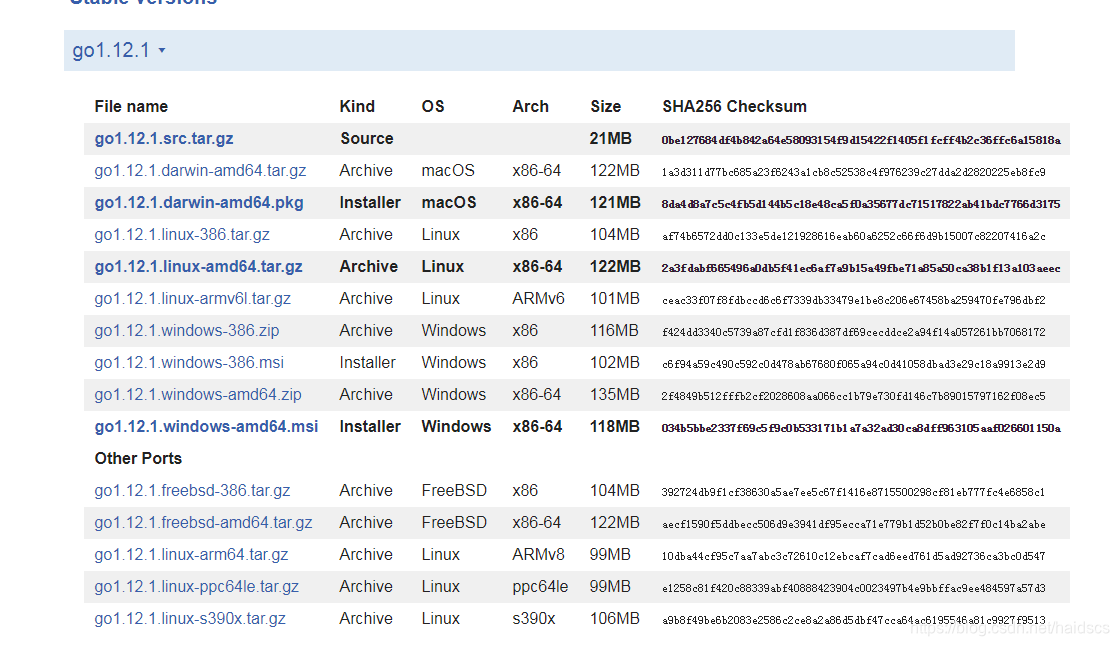Select checksum in linux-amd64.tar.gz row
Viewport: 1119px width, 646px height.
tap(861, 268)
